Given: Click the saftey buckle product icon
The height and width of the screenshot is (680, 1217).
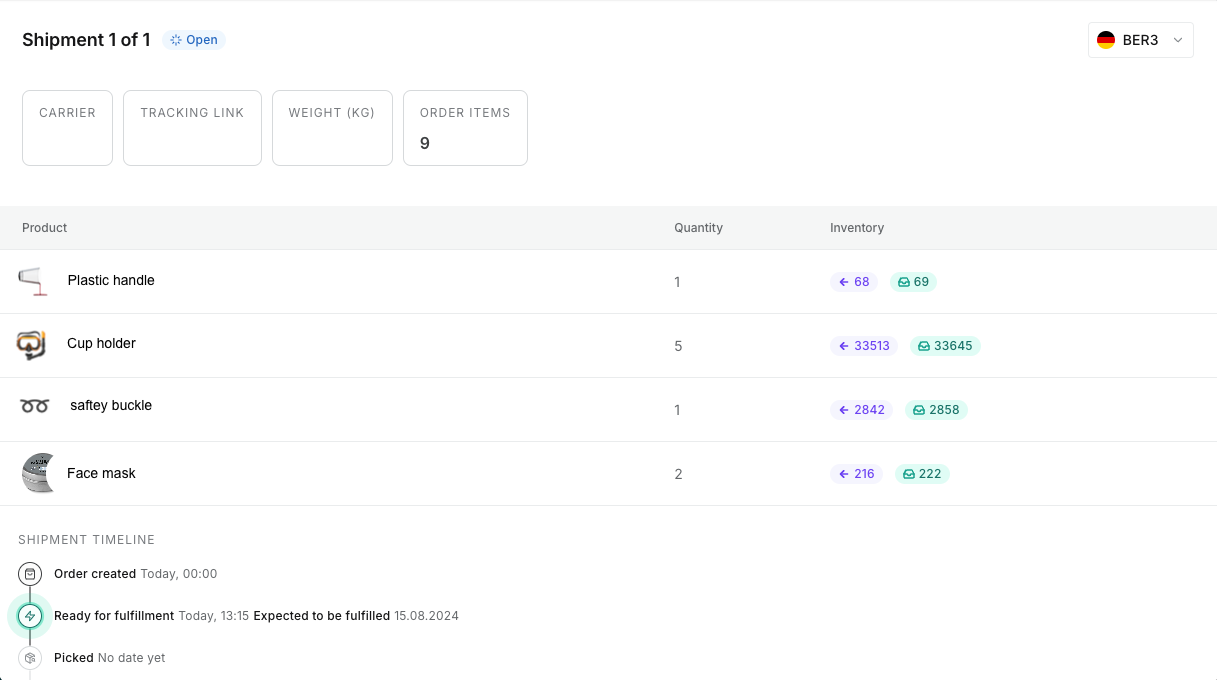Looking at the screenshot, I should click(35, 406).
